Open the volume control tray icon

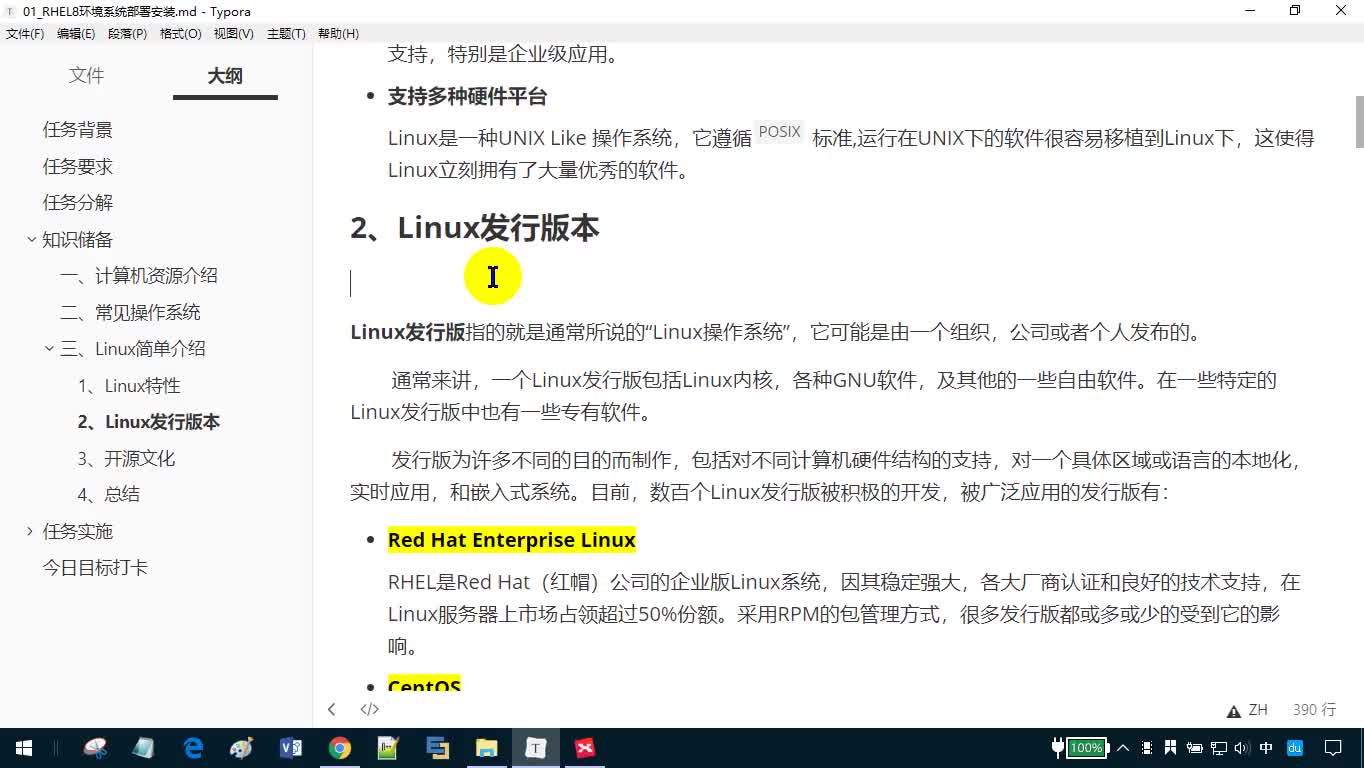click(1242, 748)
